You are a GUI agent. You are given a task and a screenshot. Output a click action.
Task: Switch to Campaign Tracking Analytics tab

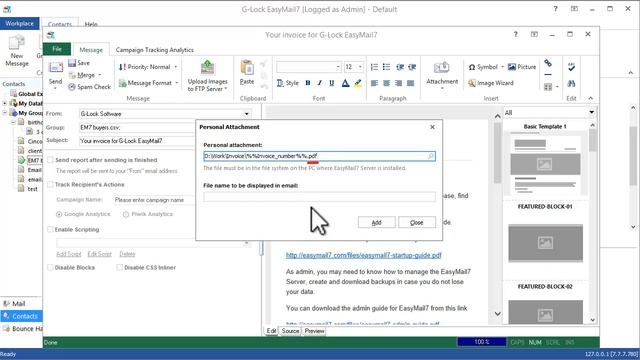(155, 50)
